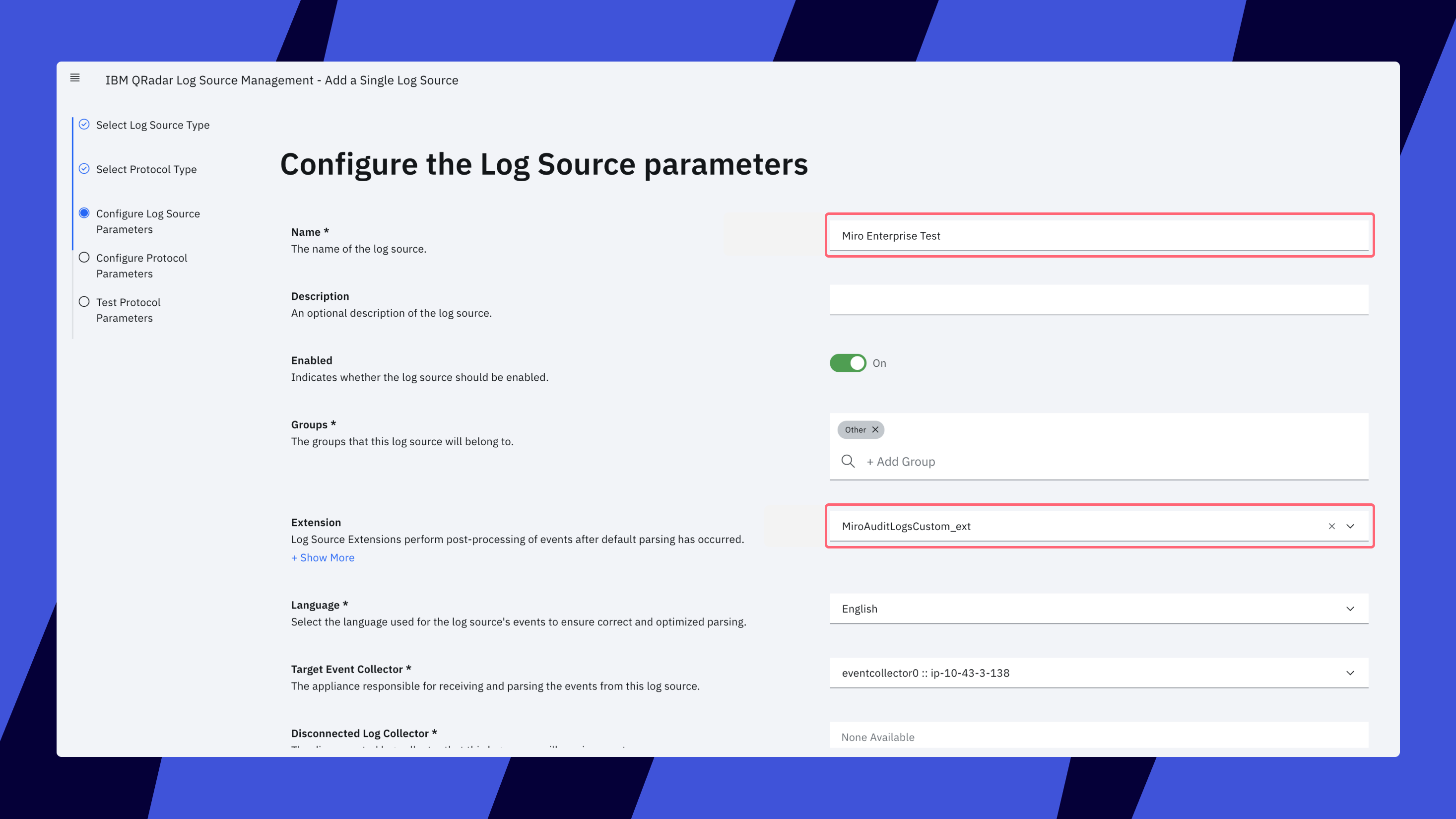
Task: Click Add Group in Groups field
Action: point(901,462)
